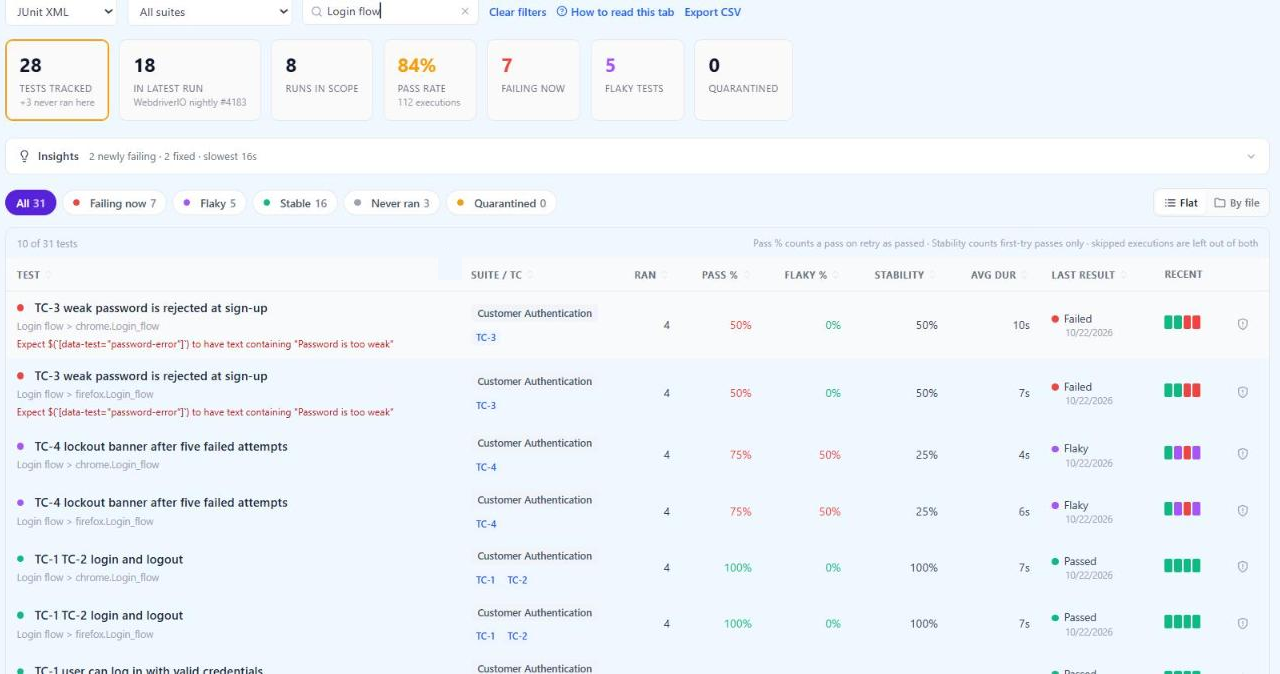Click recent run bars for firefox login and logout row
The image size is (1280, 674).
1182,622
